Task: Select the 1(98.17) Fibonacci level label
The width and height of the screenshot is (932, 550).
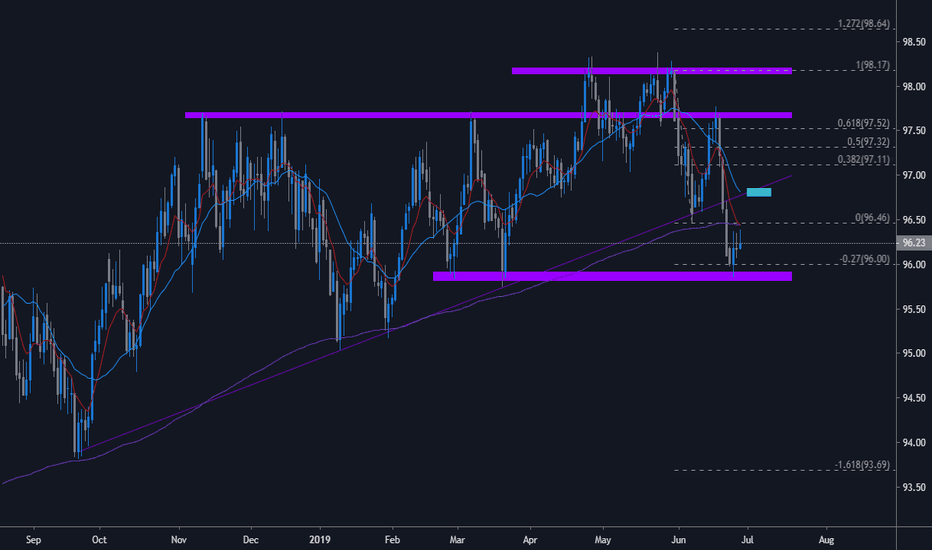Action: [873, 65]
